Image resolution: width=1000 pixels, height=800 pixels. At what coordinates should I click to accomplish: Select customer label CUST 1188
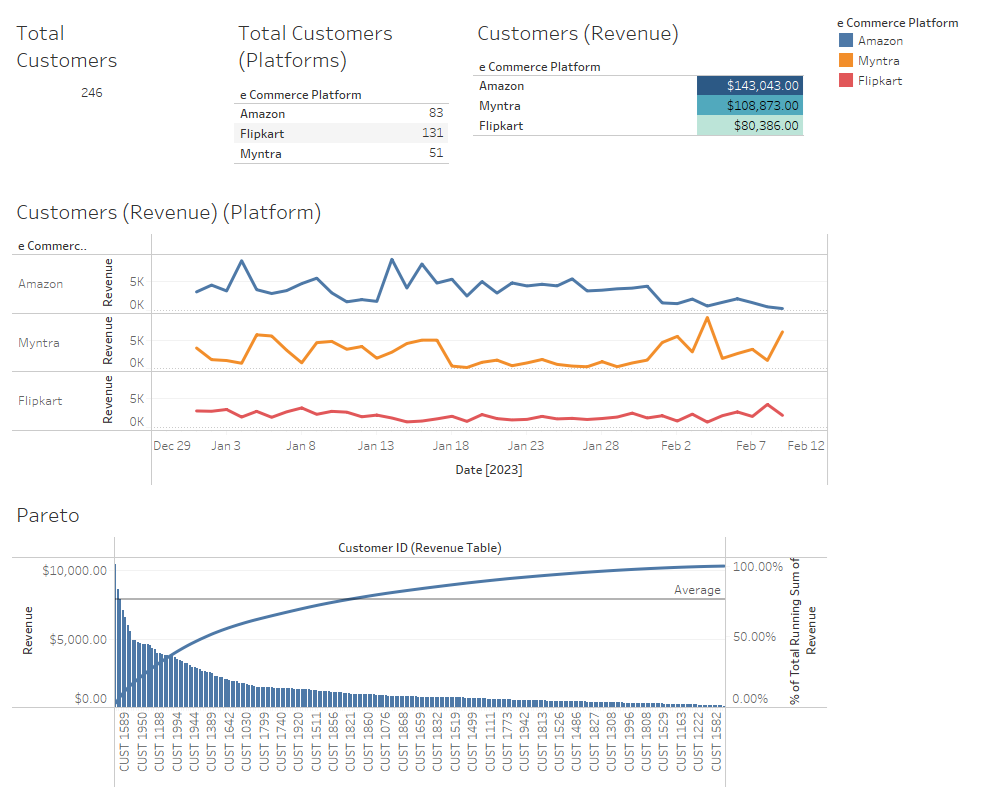tap(159, 741)
